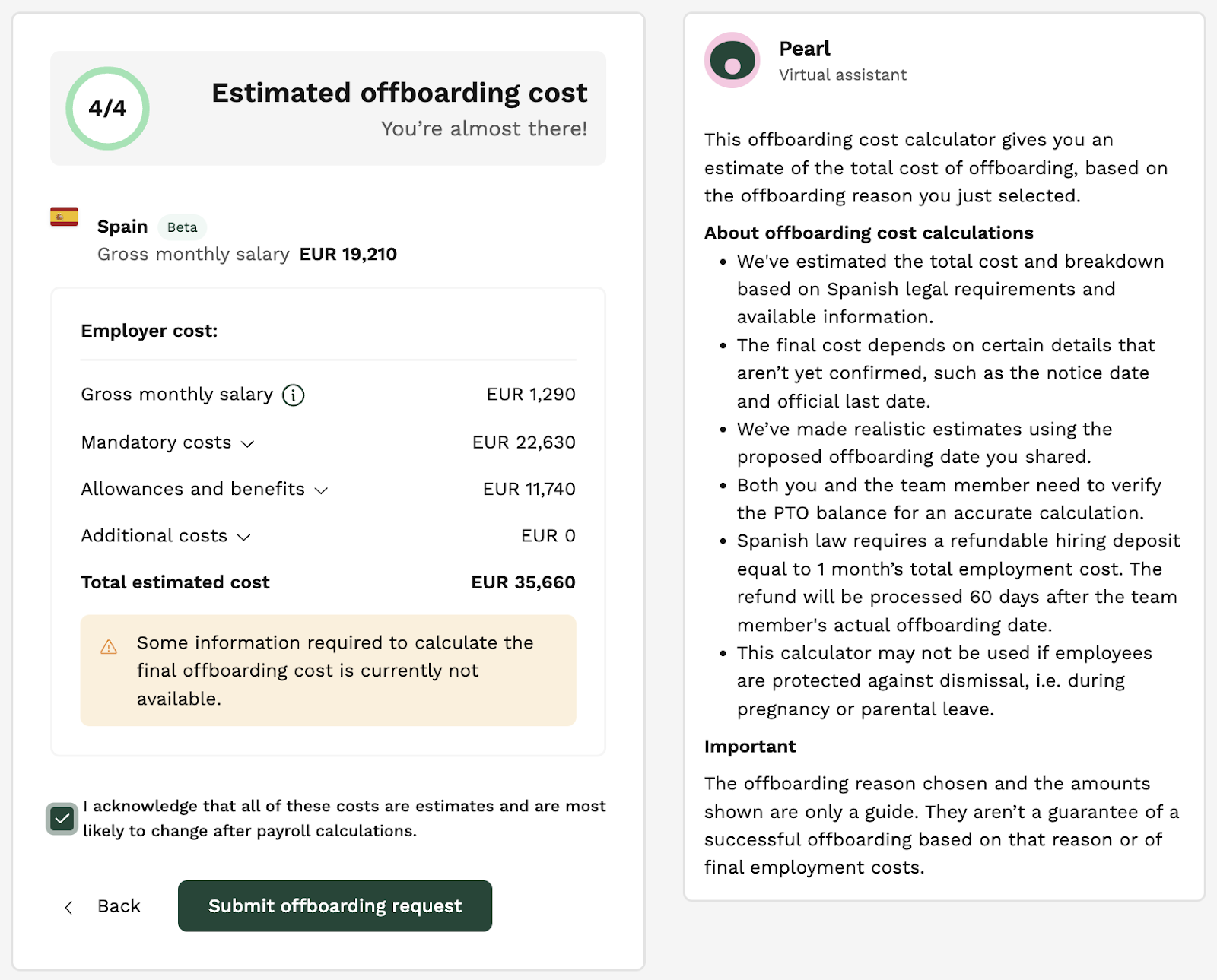Screen dimensions: 1217x980
Task: Click the Pearl virtual assistant avatar
Action: pyautogui.click(x=732, y=61)
